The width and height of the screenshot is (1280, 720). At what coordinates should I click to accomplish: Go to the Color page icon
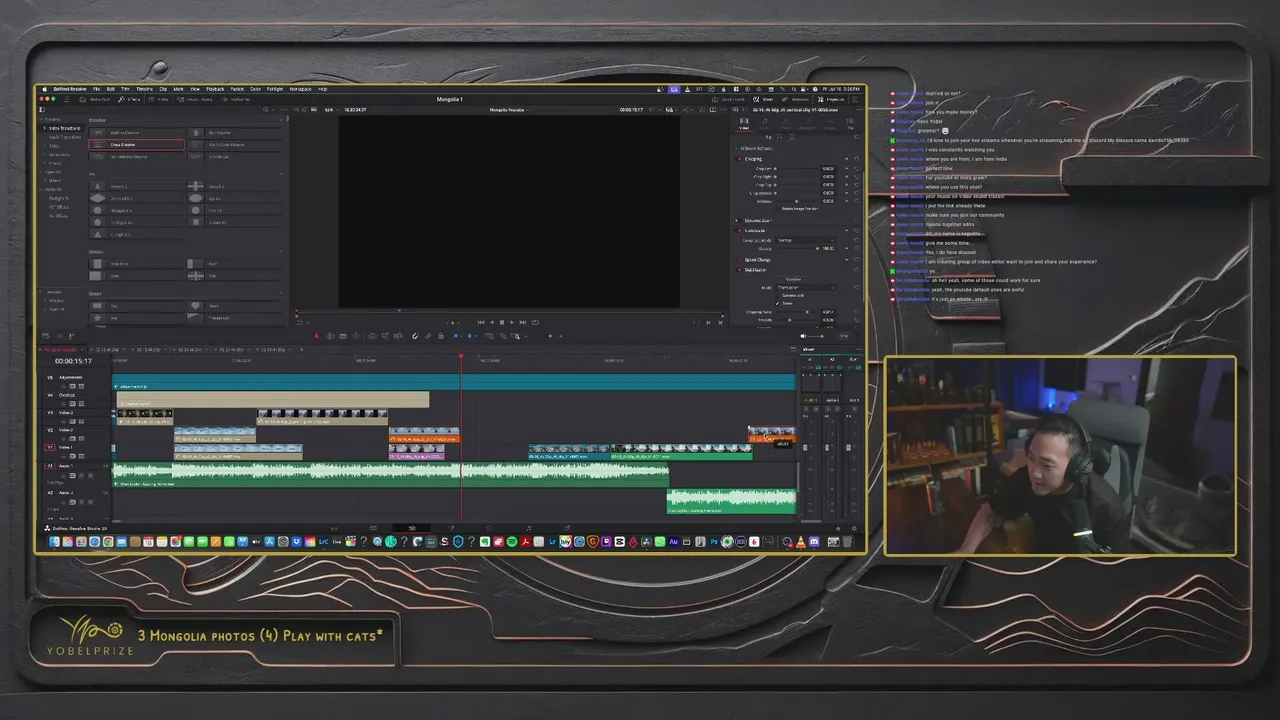click(489, 527)
